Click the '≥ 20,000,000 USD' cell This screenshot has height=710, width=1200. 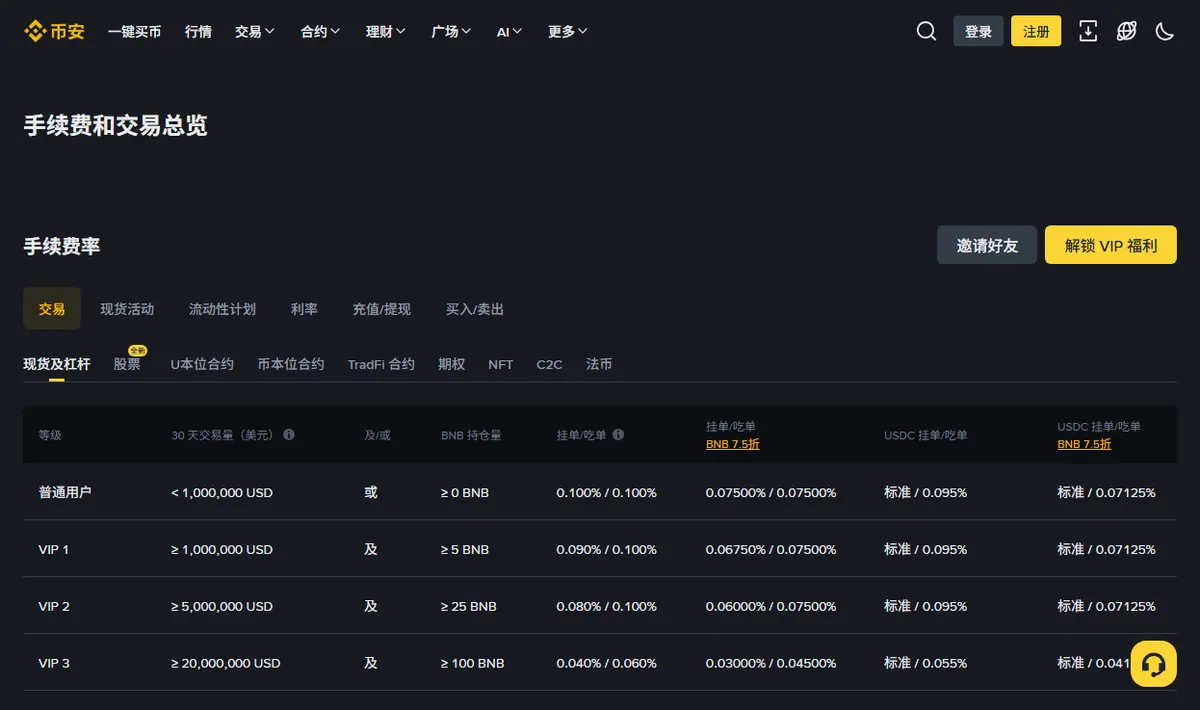[226, 663]
